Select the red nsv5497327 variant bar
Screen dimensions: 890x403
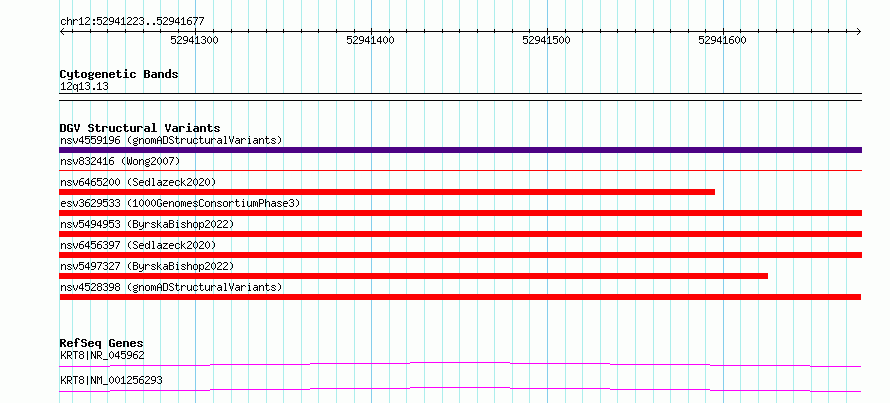tap(414, 276)
